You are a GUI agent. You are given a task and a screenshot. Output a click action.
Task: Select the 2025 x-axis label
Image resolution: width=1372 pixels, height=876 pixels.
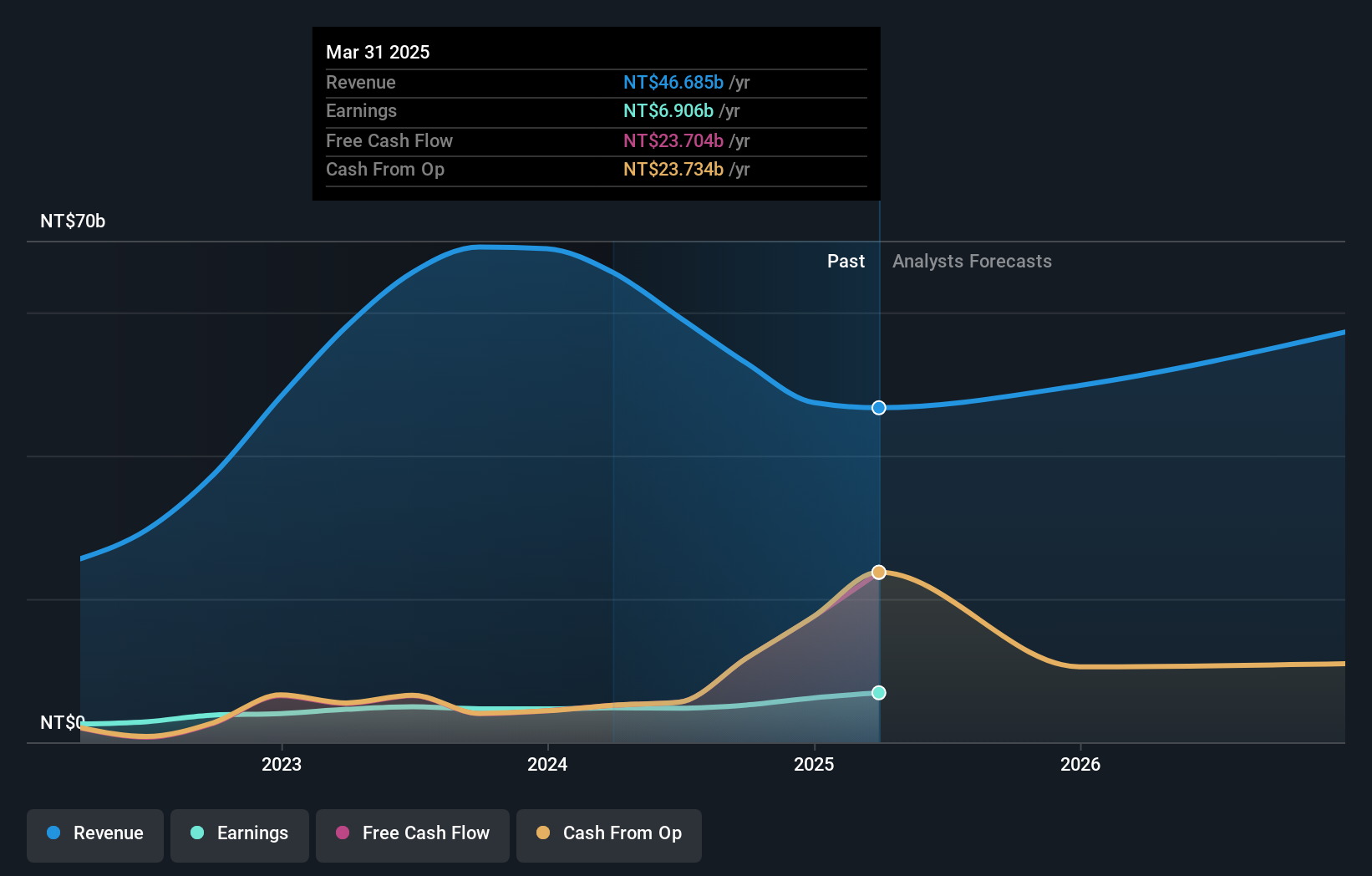[x=814, y=764]
